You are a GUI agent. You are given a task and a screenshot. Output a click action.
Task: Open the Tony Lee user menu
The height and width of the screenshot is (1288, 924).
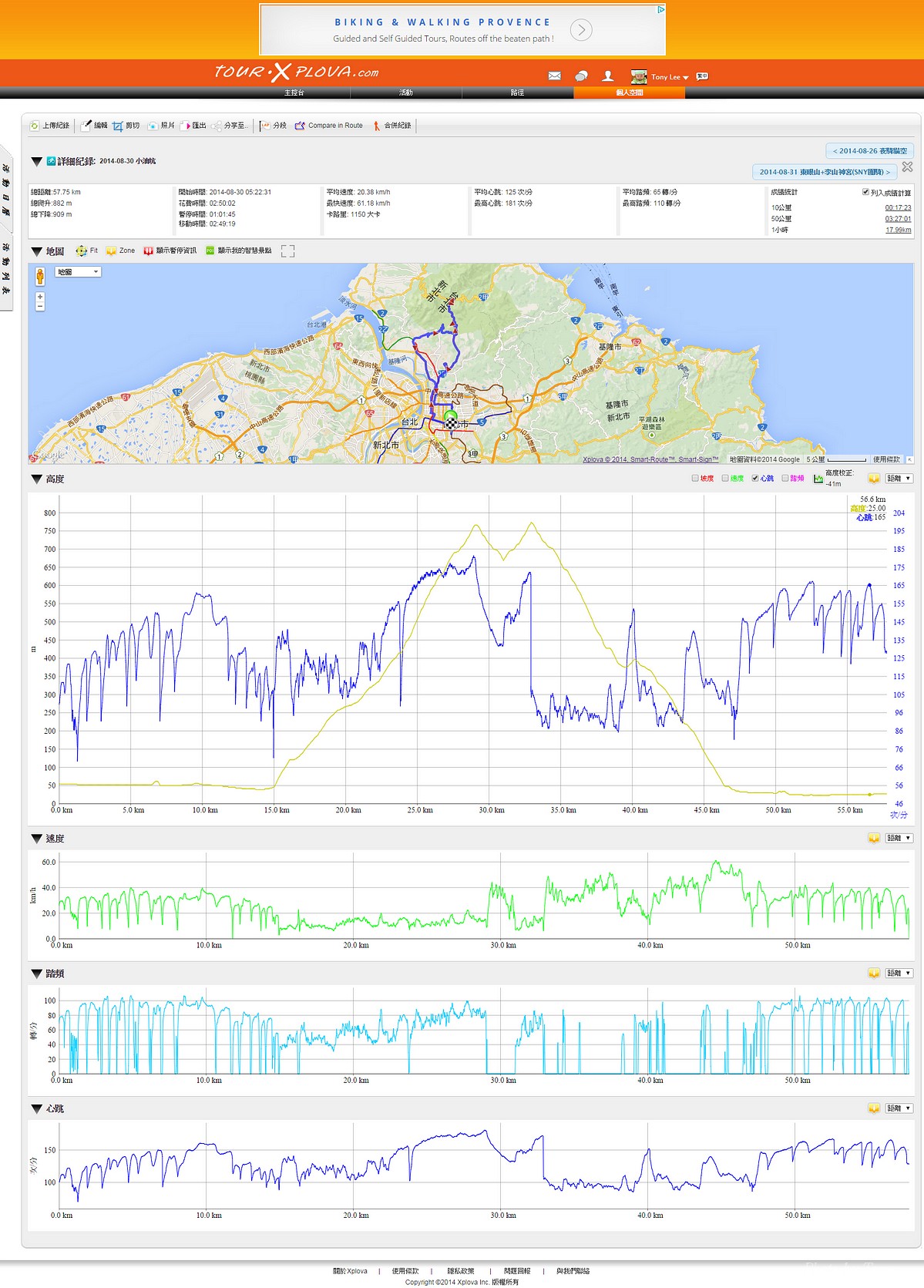pyautogui.click(x=668, y=76)
